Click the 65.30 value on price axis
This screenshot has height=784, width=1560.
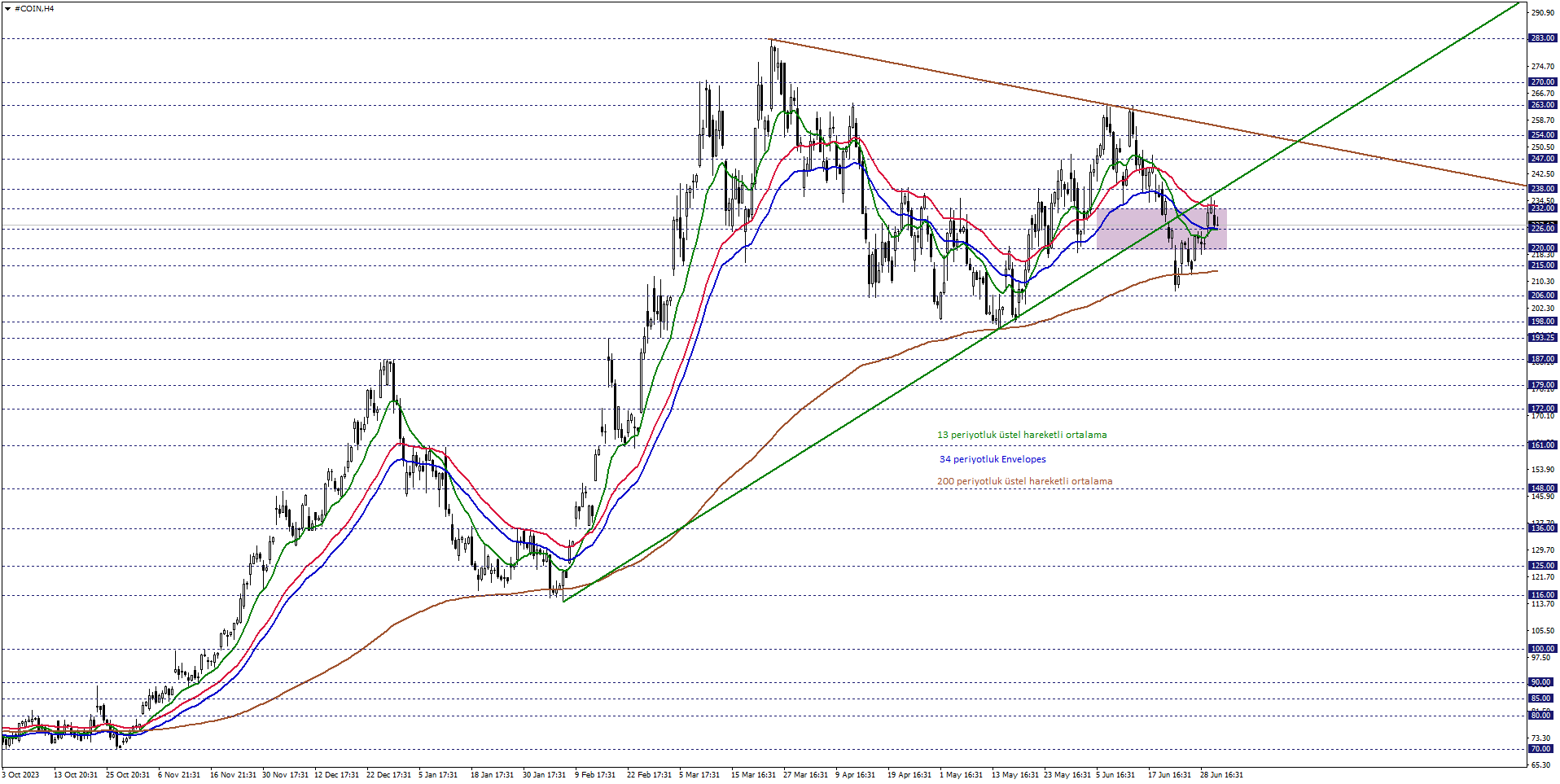click(1540, 765)
